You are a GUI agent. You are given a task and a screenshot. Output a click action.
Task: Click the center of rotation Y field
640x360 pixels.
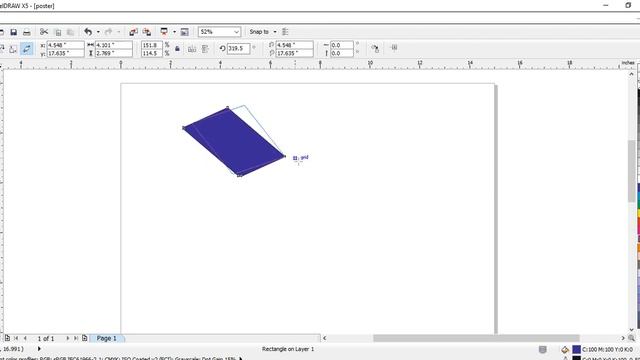tap(294, 53)
